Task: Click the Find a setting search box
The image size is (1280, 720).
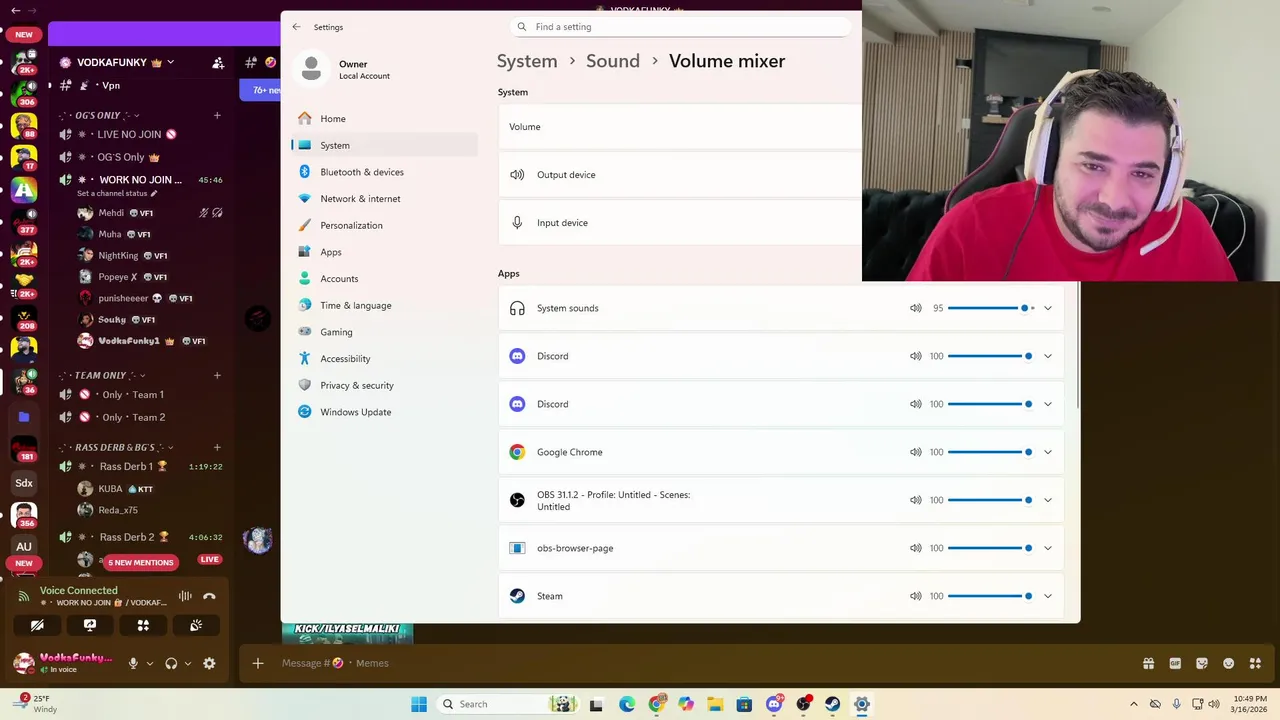Action: [679, 27]
